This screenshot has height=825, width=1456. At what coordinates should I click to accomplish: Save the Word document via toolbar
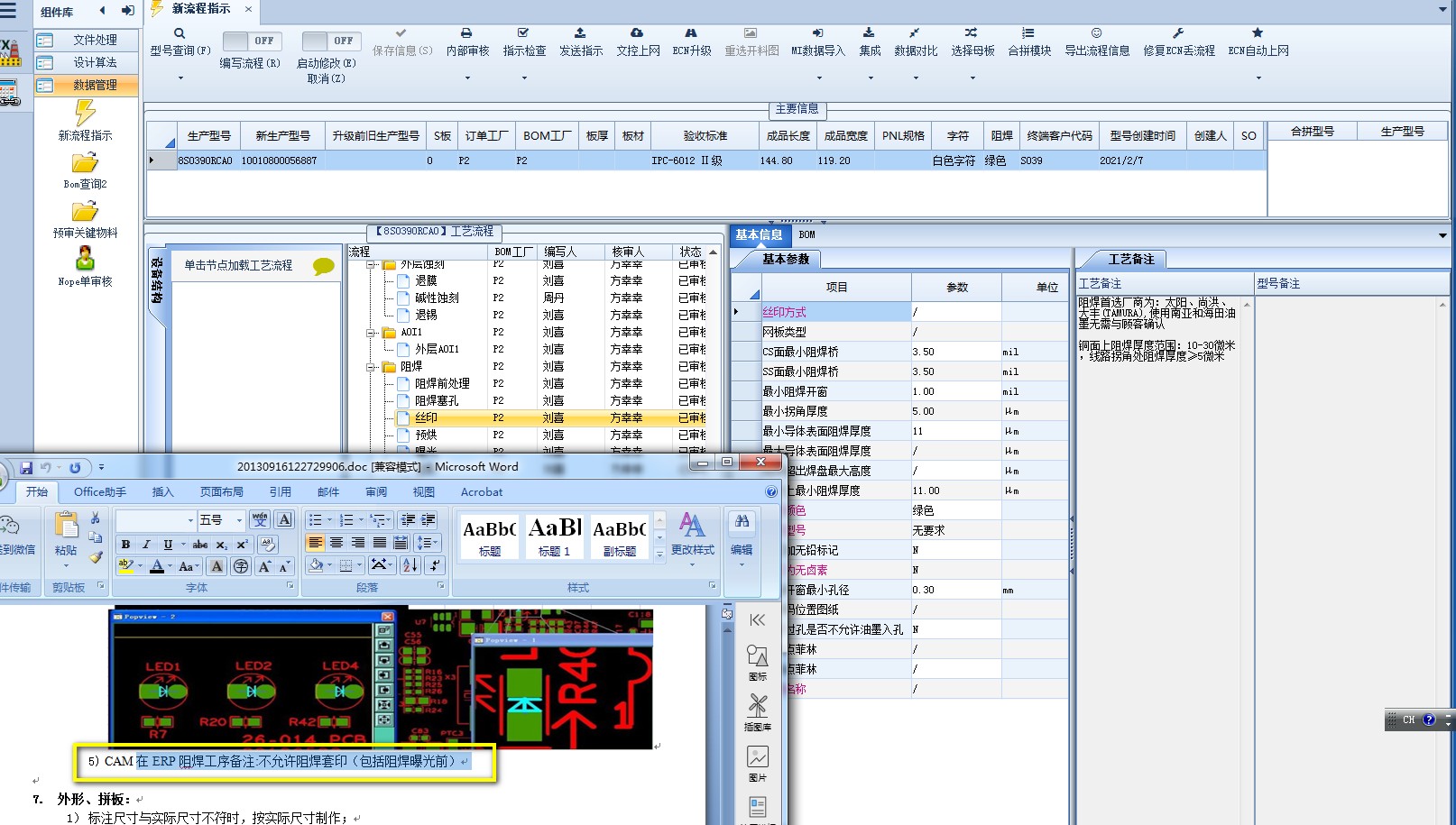(x=26, y=467)
